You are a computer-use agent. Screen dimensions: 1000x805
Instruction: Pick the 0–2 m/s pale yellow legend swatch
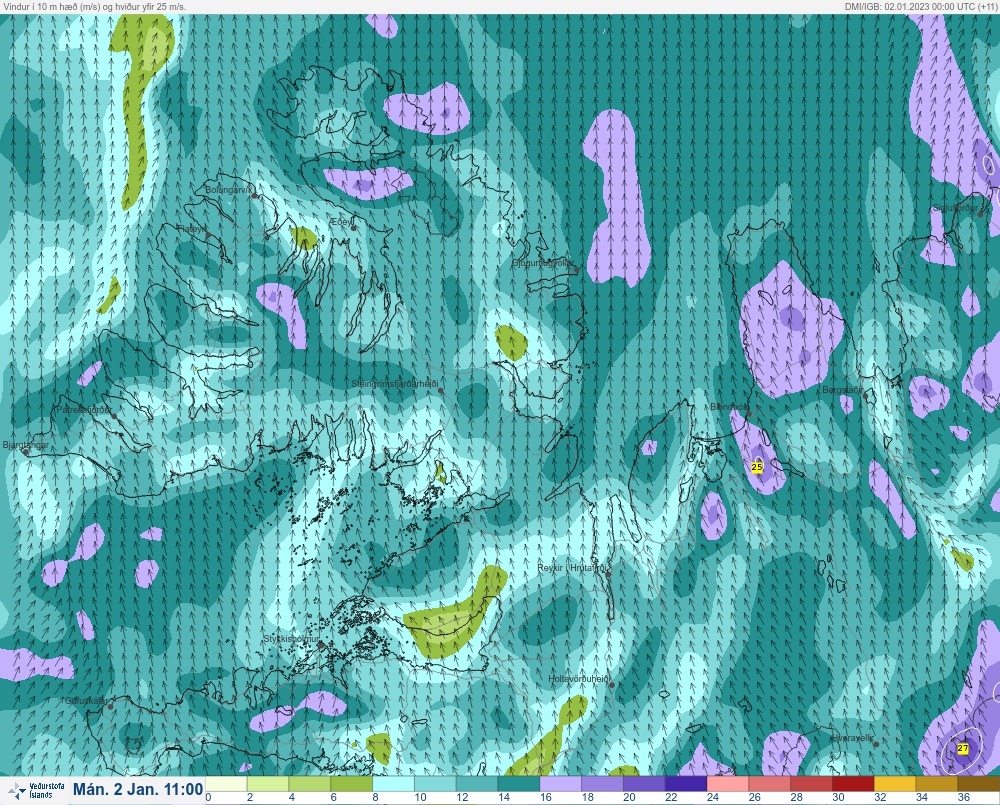(x=226, y=784)
